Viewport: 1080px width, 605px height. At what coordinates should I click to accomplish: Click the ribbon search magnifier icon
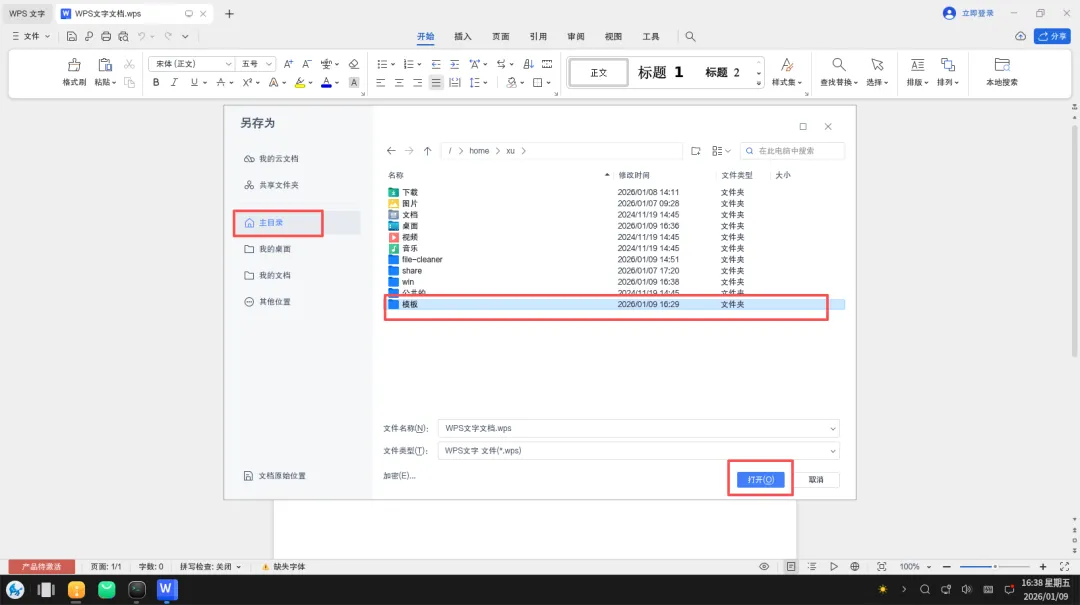pos(690,37)
